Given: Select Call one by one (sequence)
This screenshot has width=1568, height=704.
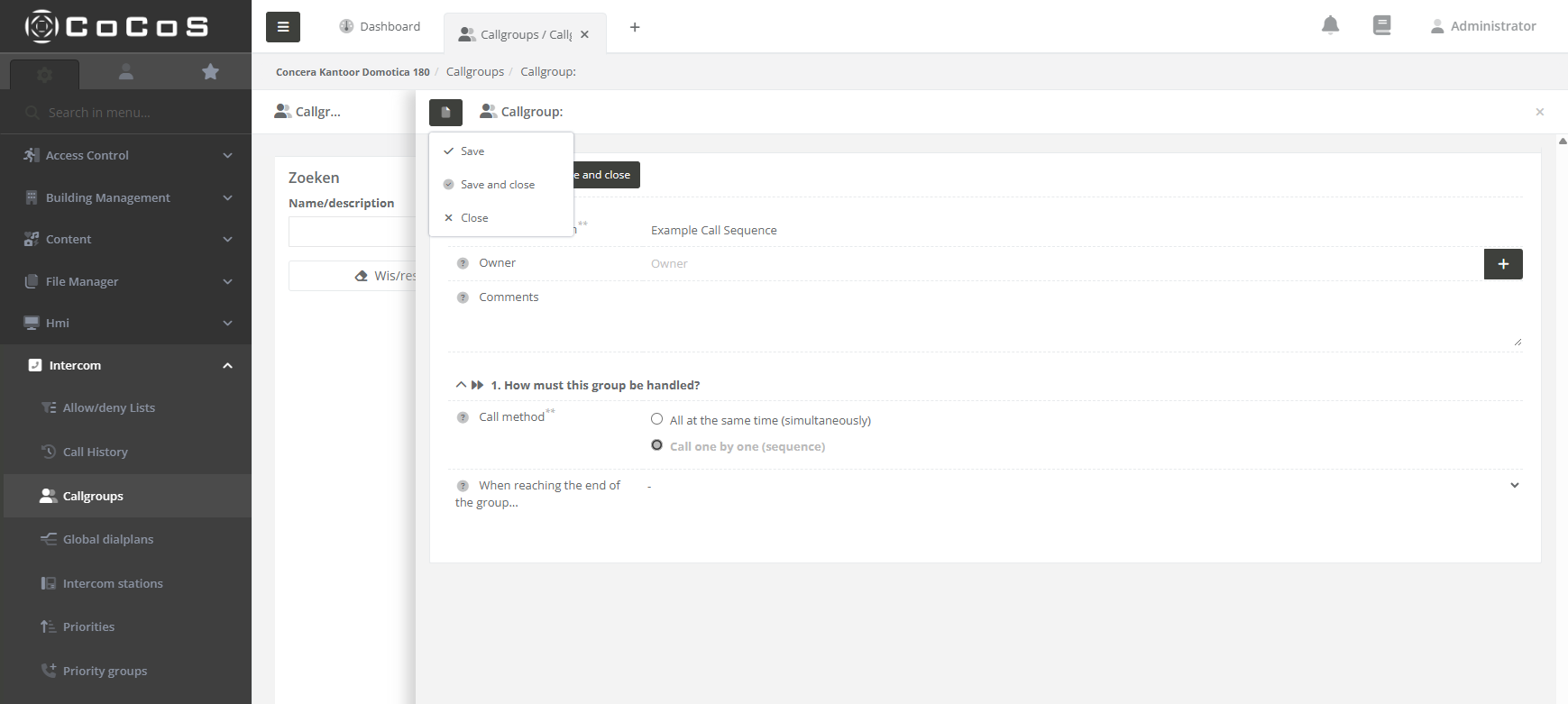Looking at the screenshot, I should pos(657,445).
